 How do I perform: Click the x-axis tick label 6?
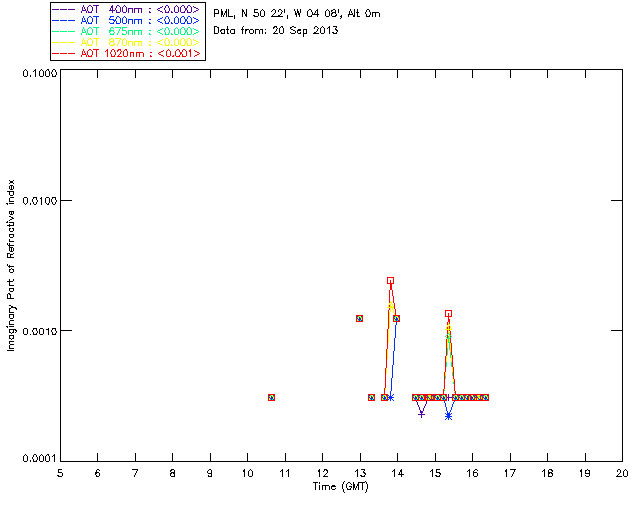coord(98,473)
